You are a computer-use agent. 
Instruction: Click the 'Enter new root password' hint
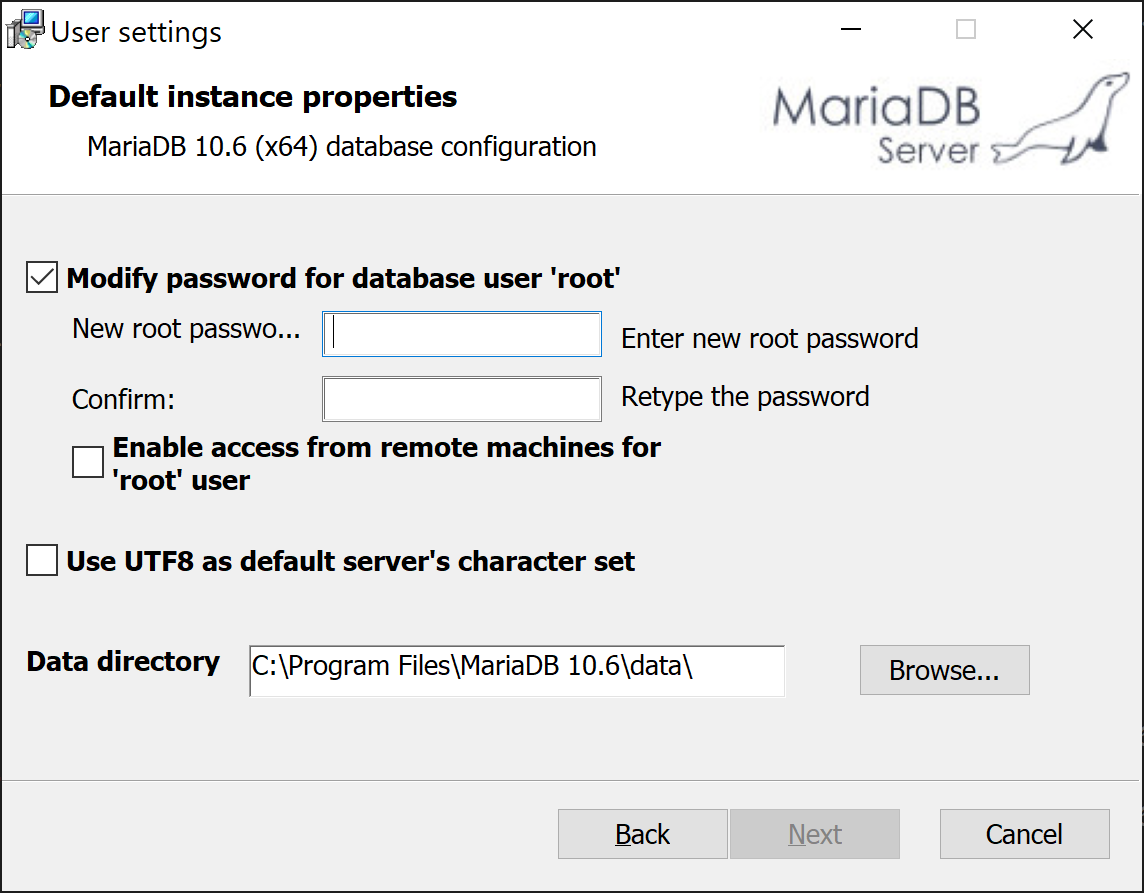(x=769, y=339)
